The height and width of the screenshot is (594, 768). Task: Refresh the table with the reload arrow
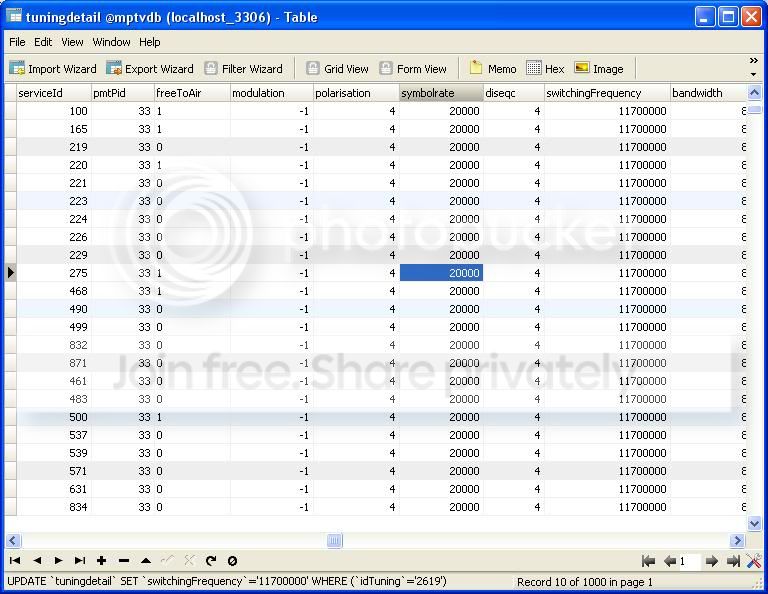coord(211,561)
